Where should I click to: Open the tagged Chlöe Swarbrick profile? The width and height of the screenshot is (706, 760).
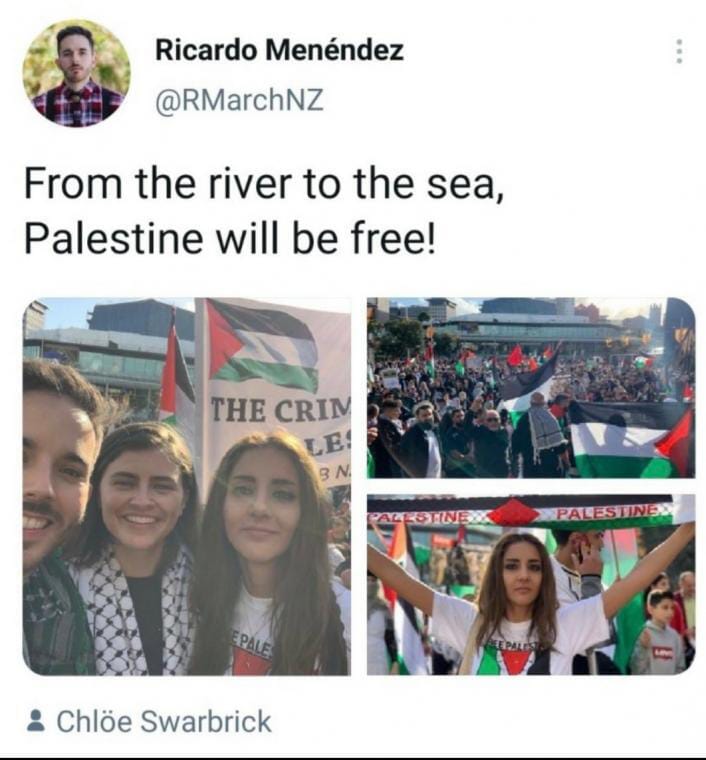point(164,721)
